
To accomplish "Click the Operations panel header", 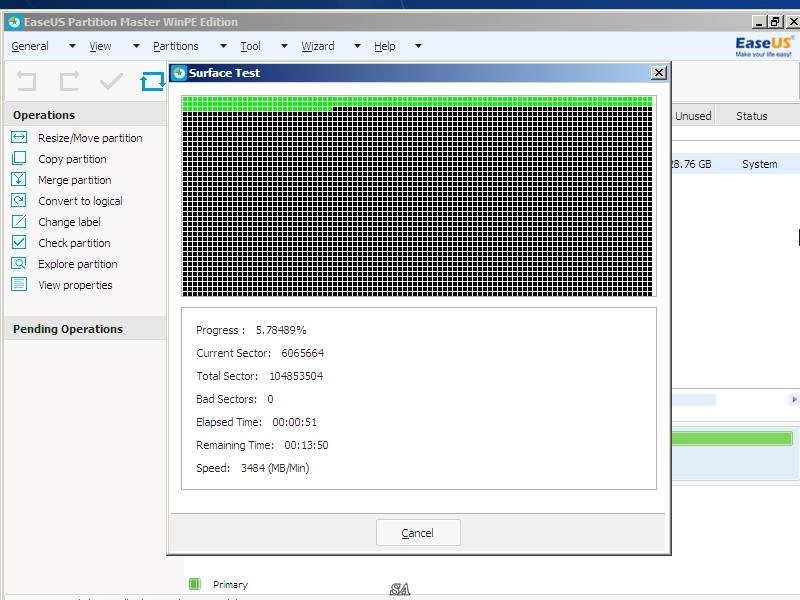I will [x=85, y=115].
